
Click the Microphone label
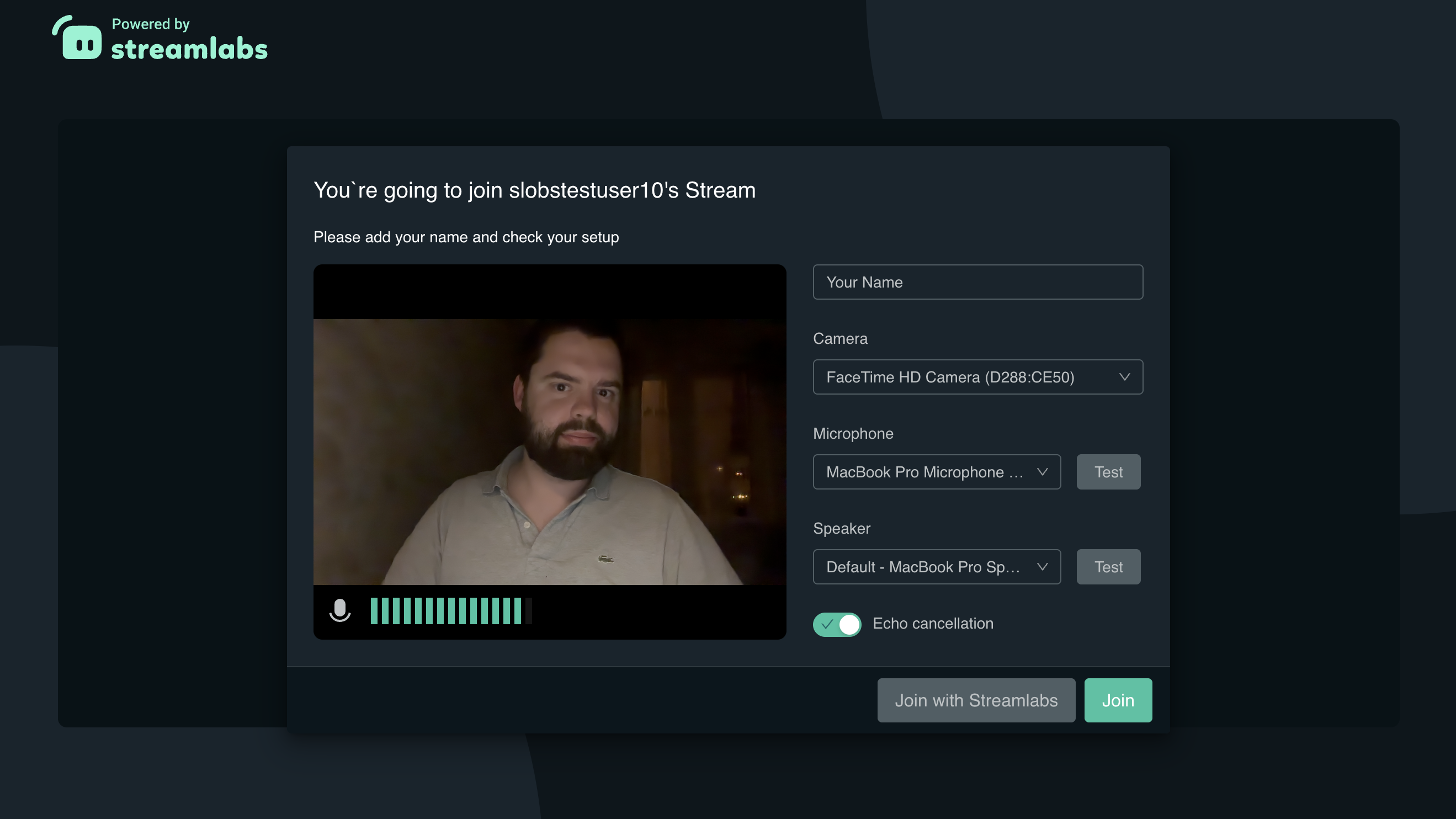point(853,434)
